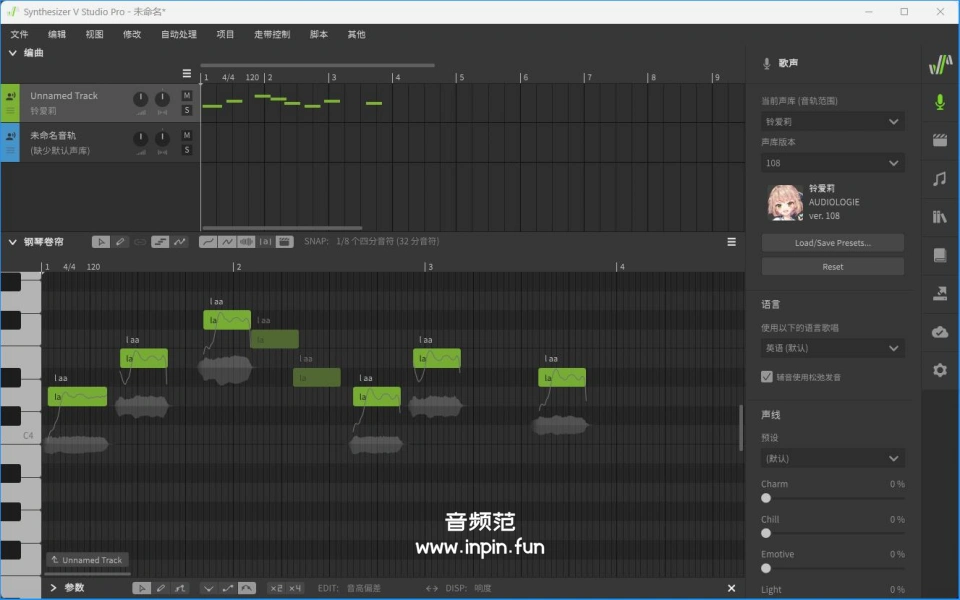Screen dimensions: 960x600
Task: Toggle the note display icon in piano roll toolbar
Action: pos(160,242)
